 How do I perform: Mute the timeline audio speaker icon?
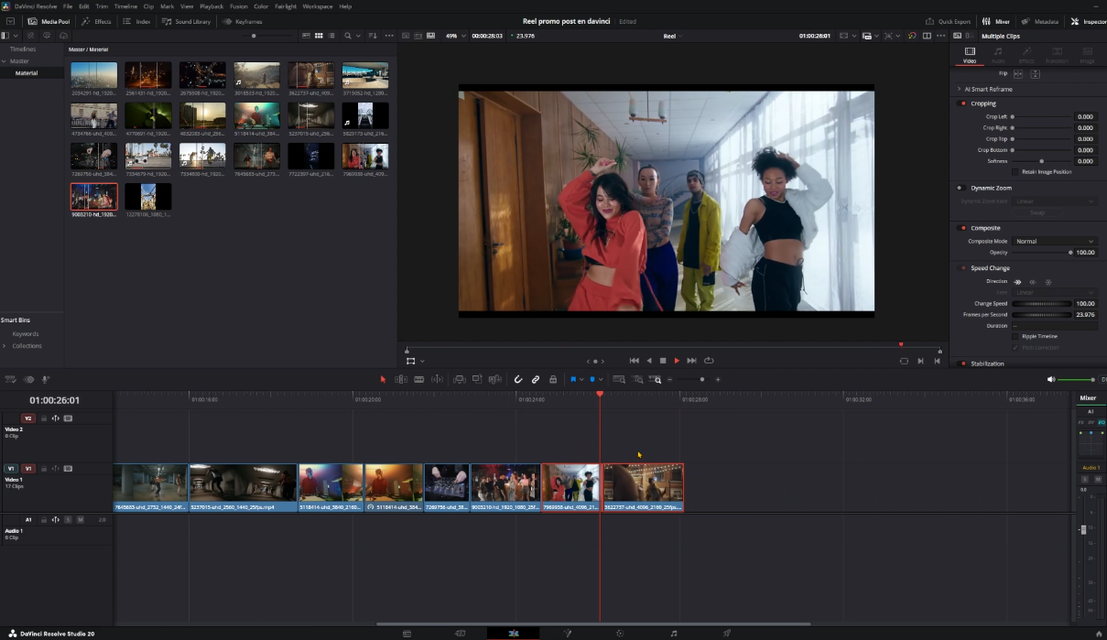1051,380
